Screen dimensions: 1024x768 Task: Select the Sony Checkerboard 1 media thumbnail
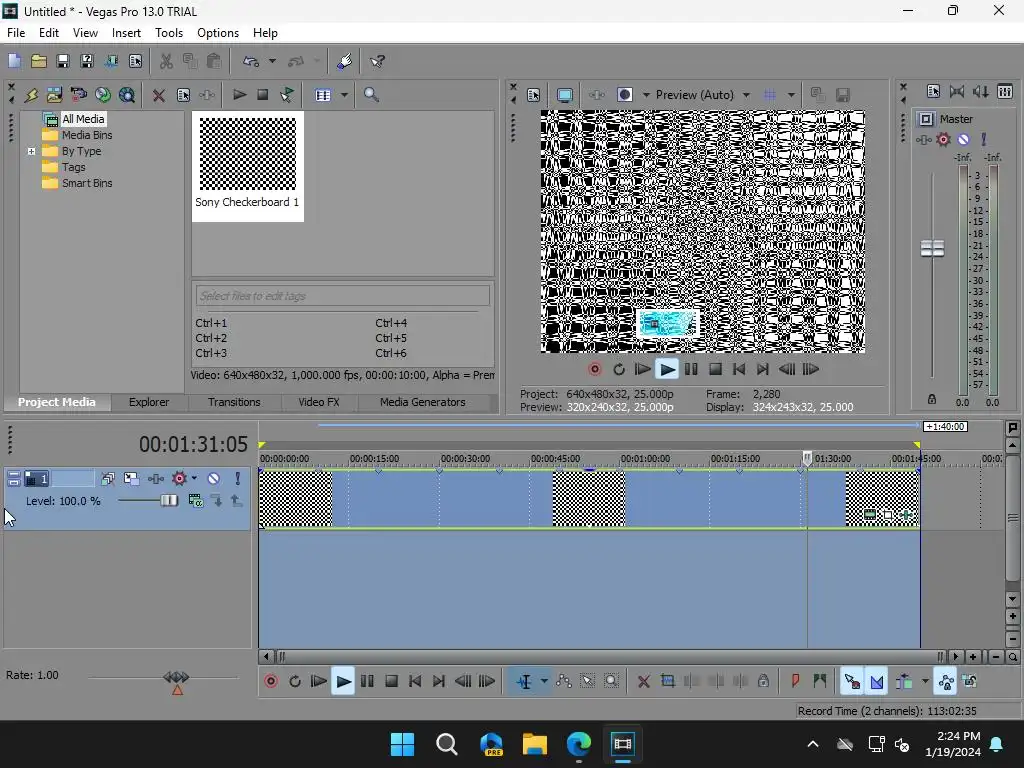click(248, 166)
